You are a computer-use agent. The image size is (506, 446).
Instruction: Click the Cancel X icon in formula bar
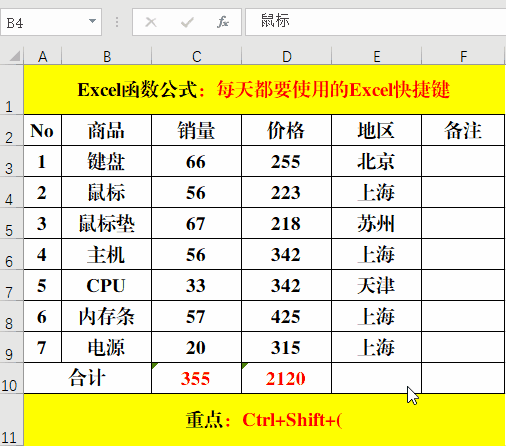click(151, 22)
